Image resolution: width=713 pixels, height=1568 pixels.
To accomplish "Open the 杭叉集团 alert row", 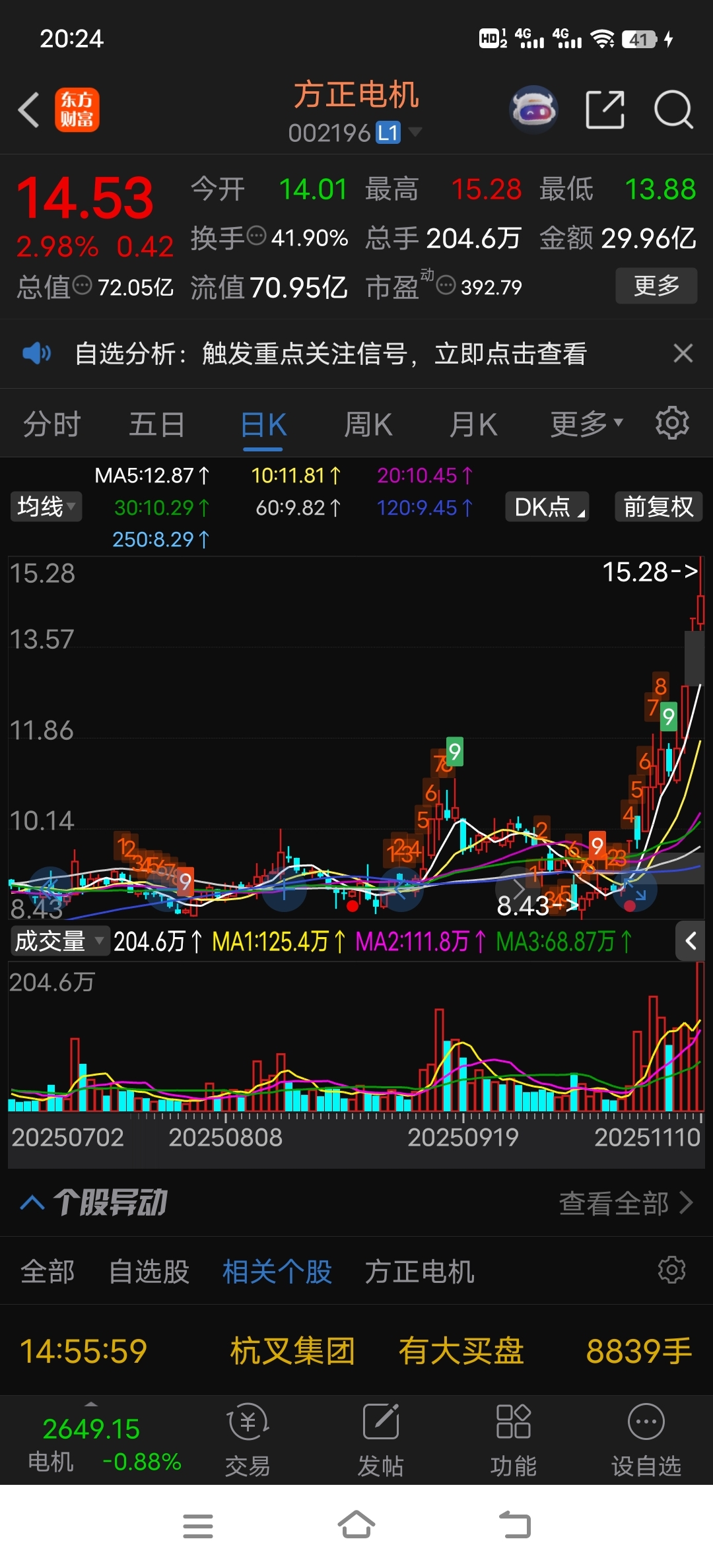I will click(356, 1350).
